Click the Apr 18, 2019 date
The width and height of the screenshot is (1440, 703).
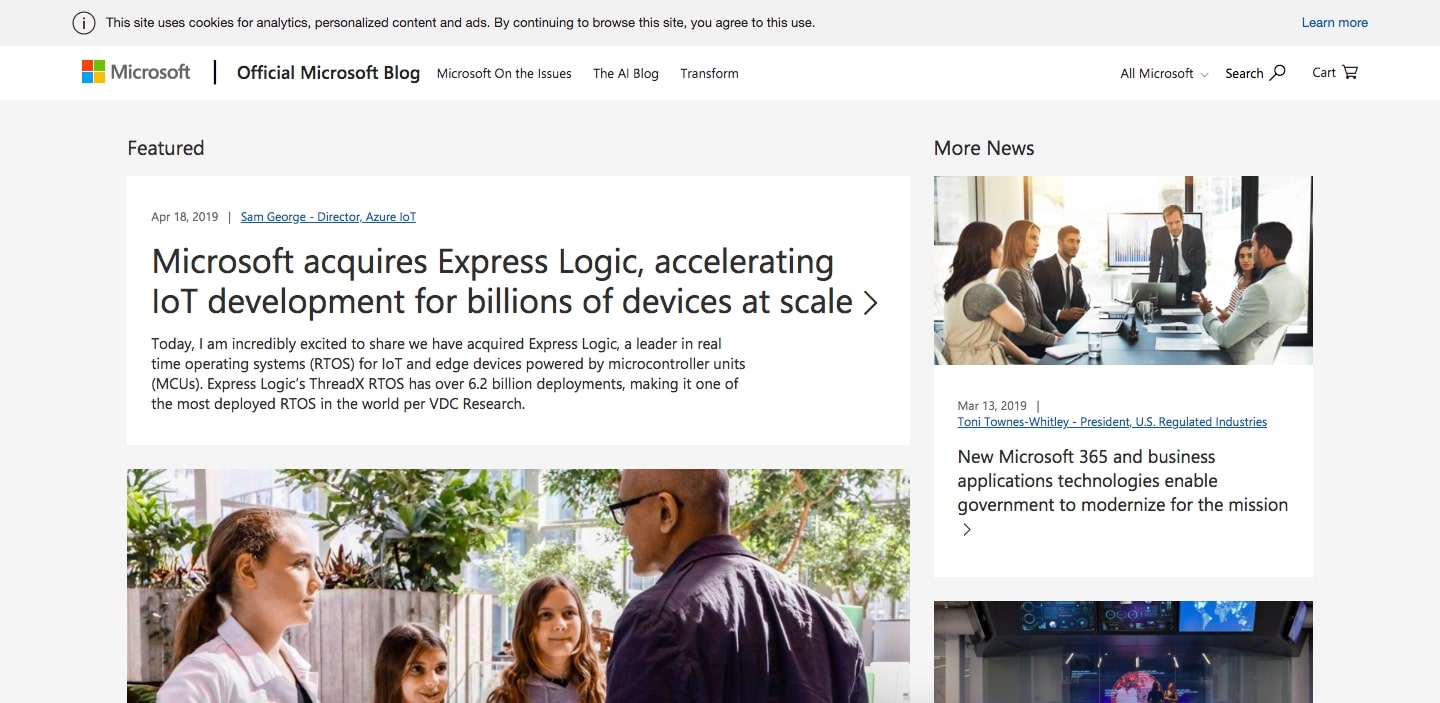pos(184,217)
